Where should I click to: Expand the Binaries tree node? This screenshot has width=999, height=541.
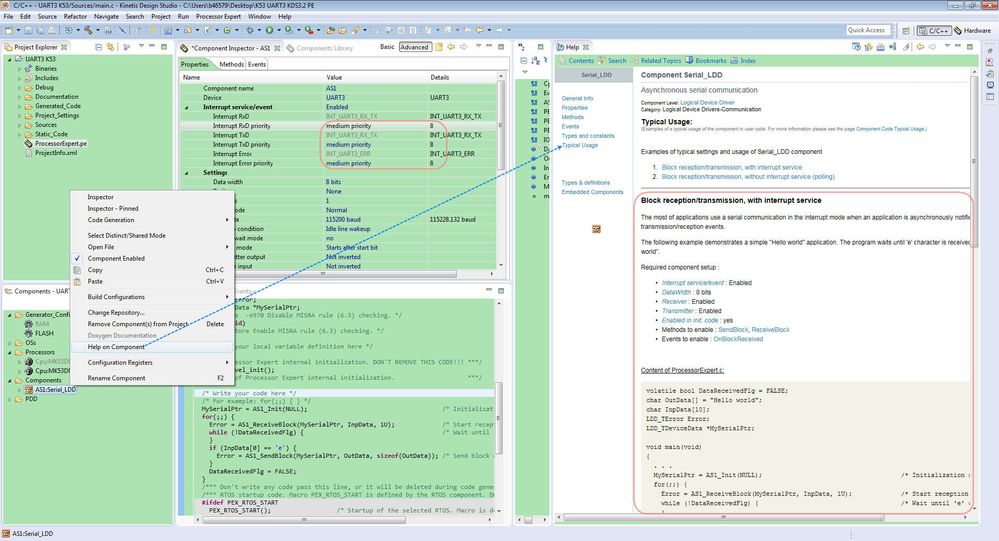tap(19, 69)
